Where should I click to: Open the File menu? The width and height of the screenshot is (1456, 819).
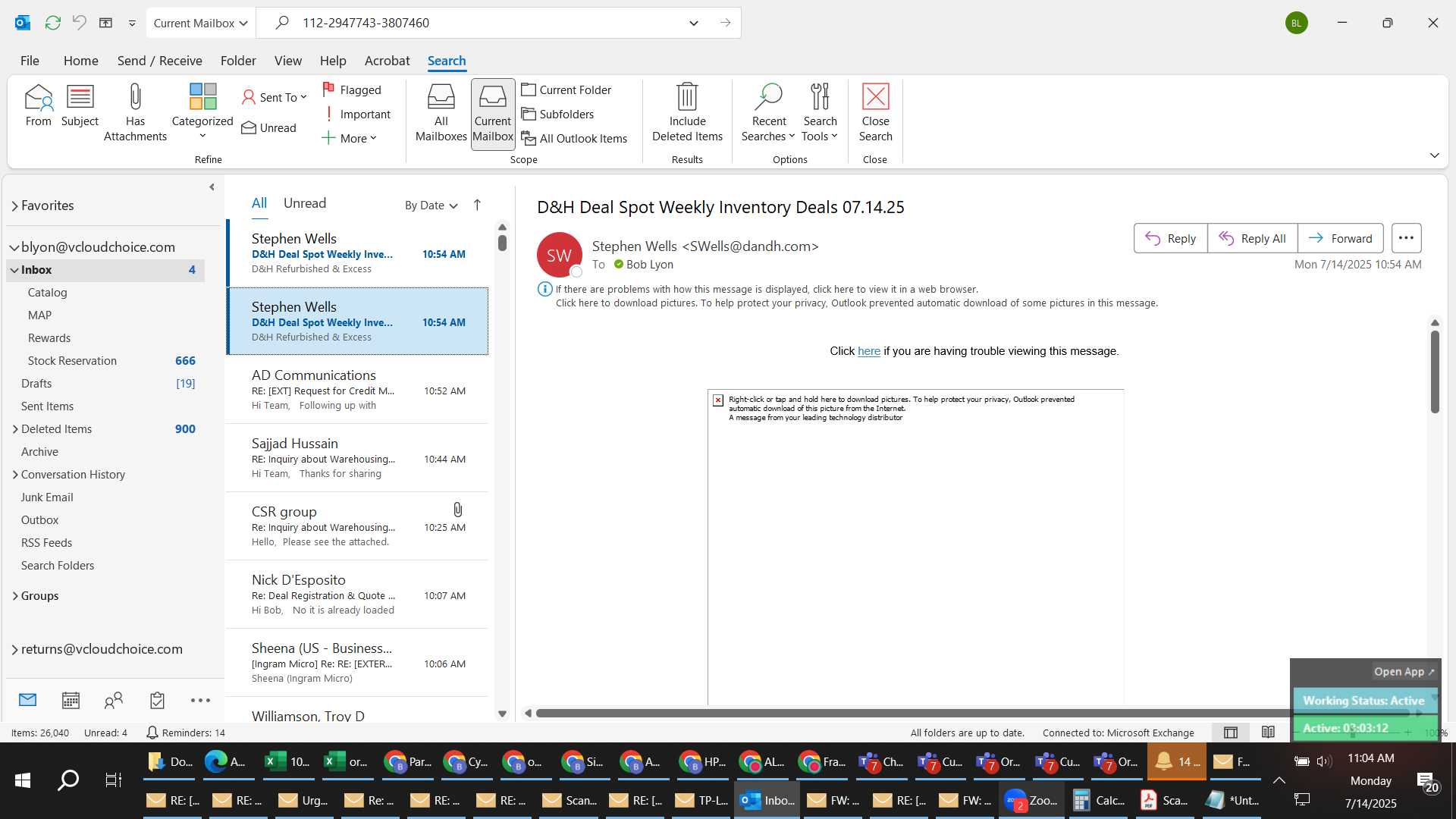(30, 61)
